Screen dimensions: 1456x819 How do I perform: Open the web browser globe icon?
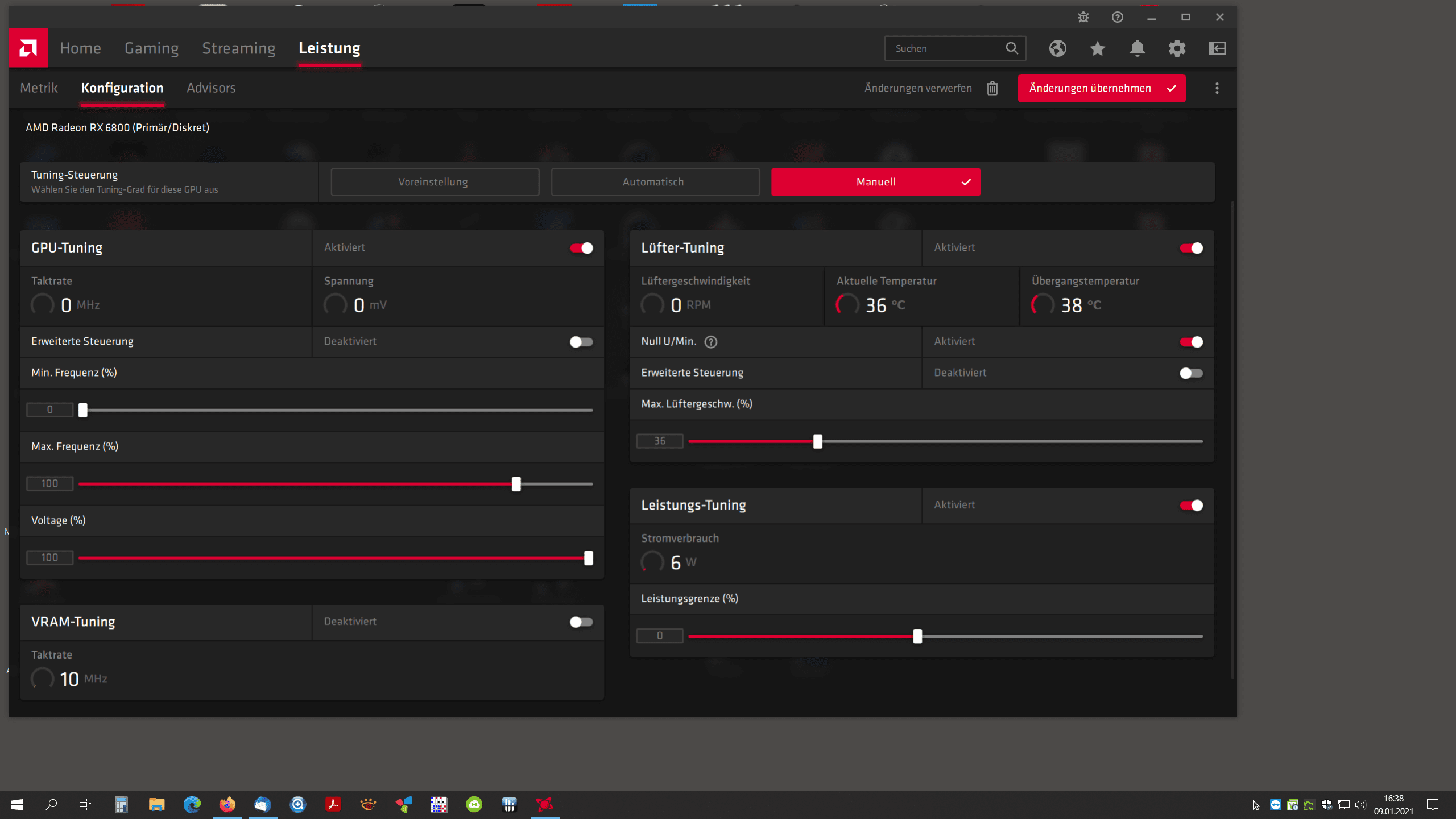click(1058, 48)
